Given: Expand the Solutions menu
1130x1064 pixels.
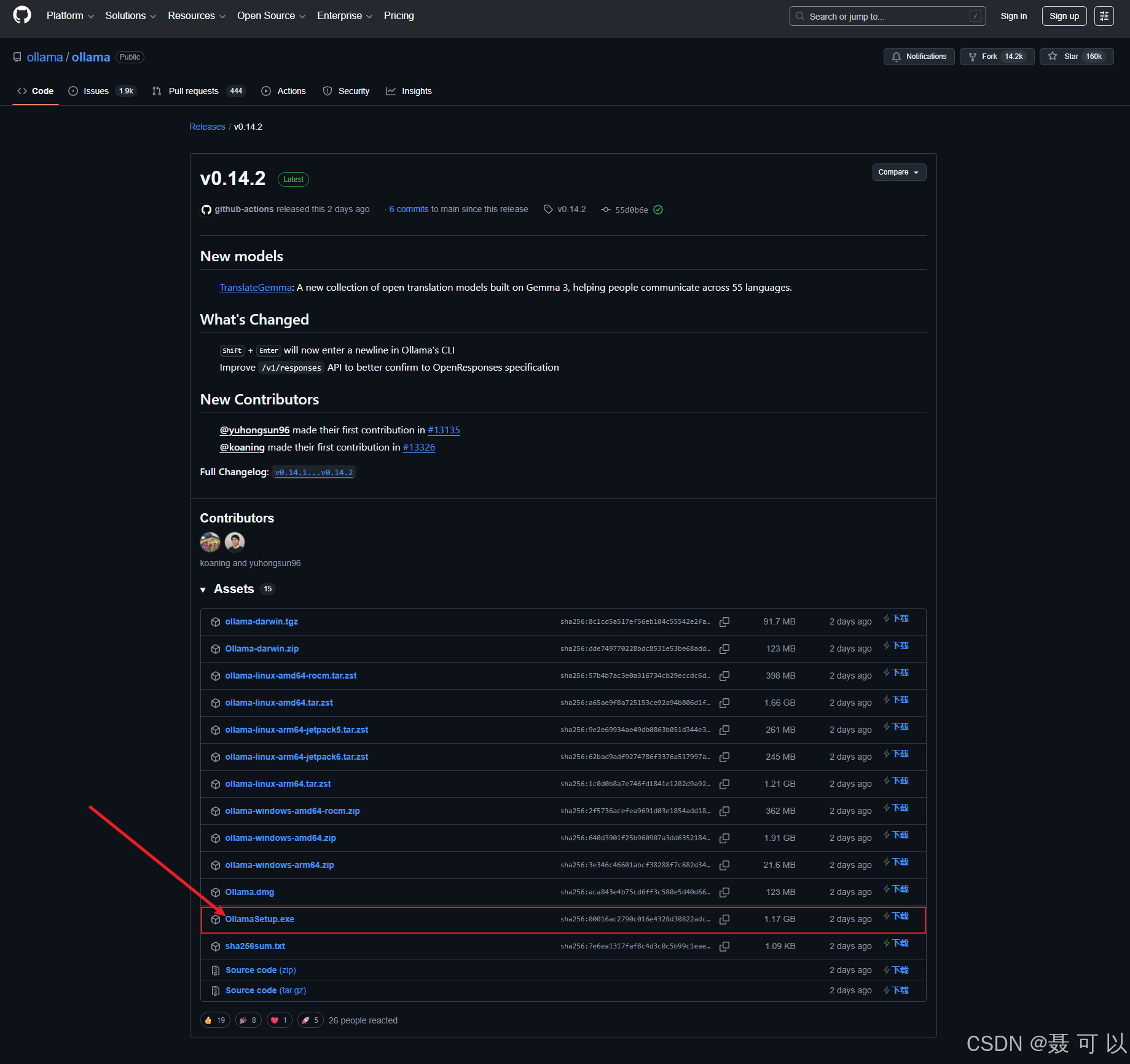Looking at the screenshot, I should pos(130,16).
